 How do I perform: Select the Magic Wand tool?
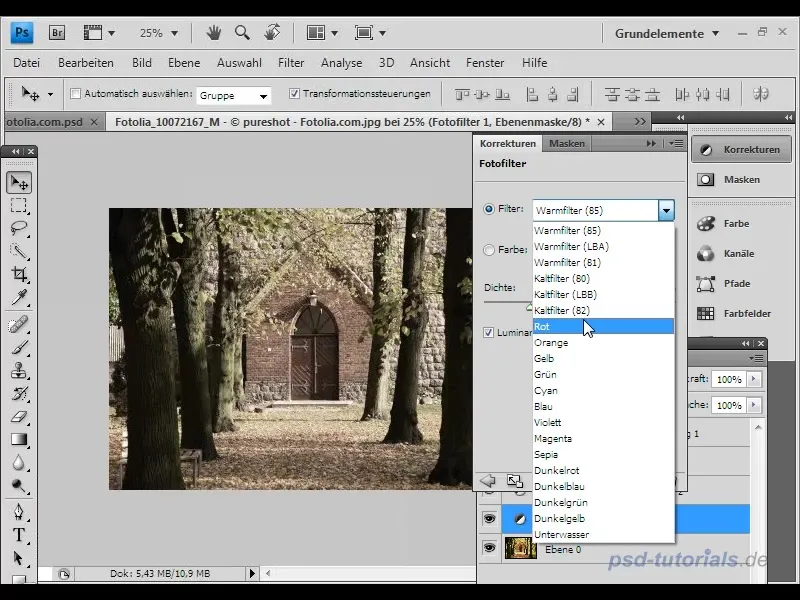tap(19, 251)
